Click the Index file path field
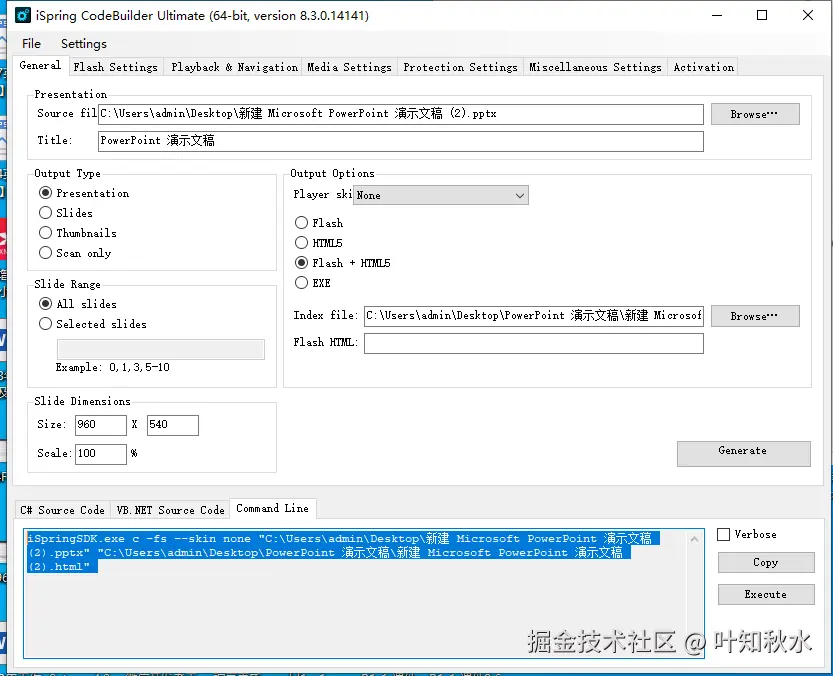 click(533, 316)
